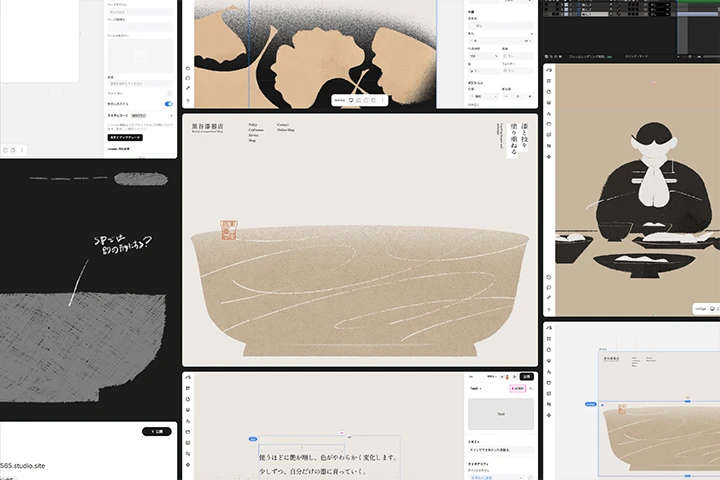Open the Add grid icon in monk illustration editor sidebar

pyautogui.click(x=549, y=81)
